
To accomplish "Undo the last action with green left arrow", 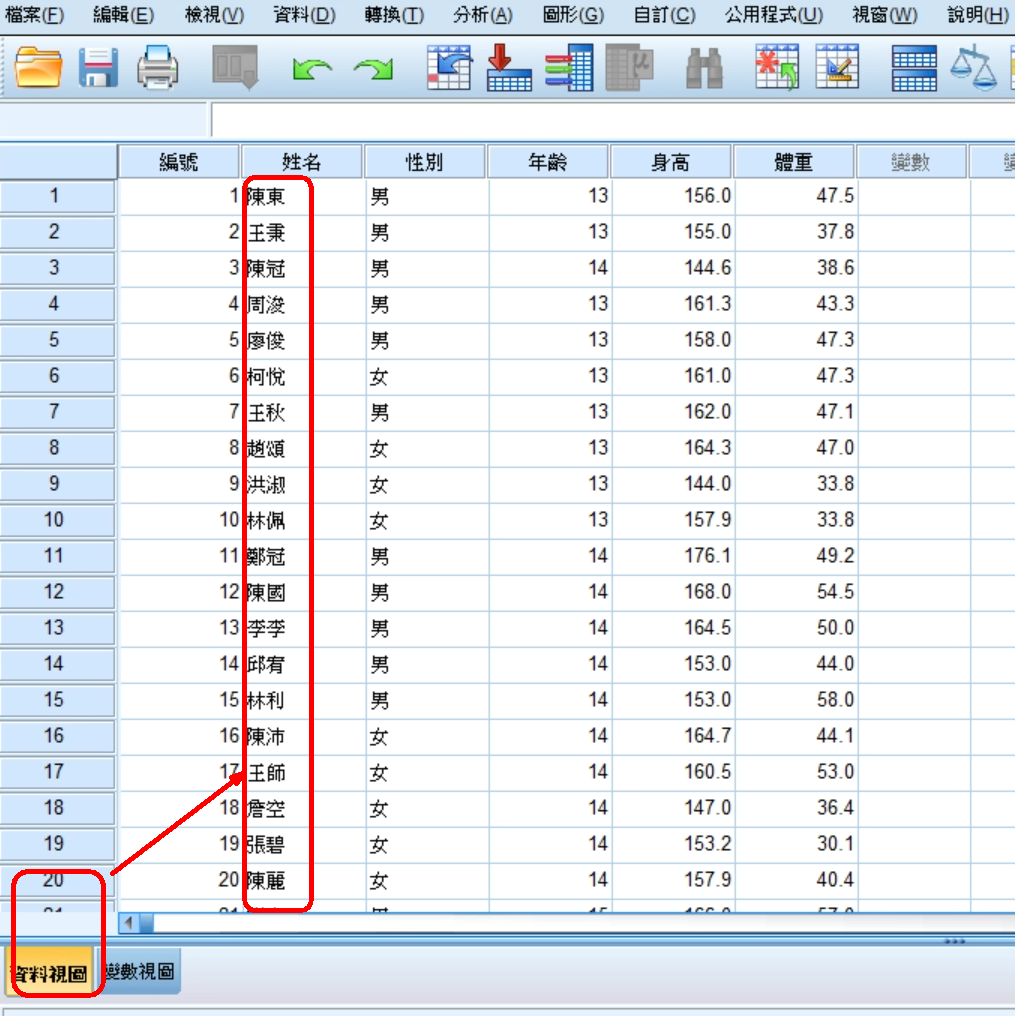I will pyautogui.click(x=312, y=70).
